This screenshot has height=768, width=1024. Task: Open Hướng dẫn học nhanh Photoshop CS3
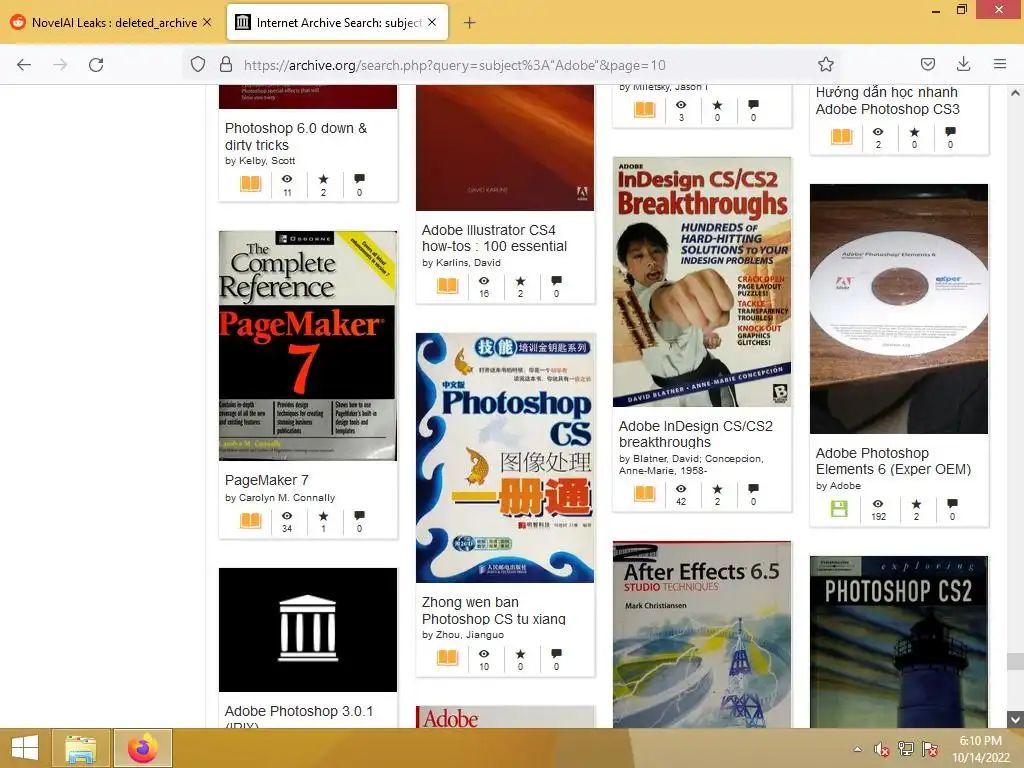pyautogui.click(x=888, y=101)
